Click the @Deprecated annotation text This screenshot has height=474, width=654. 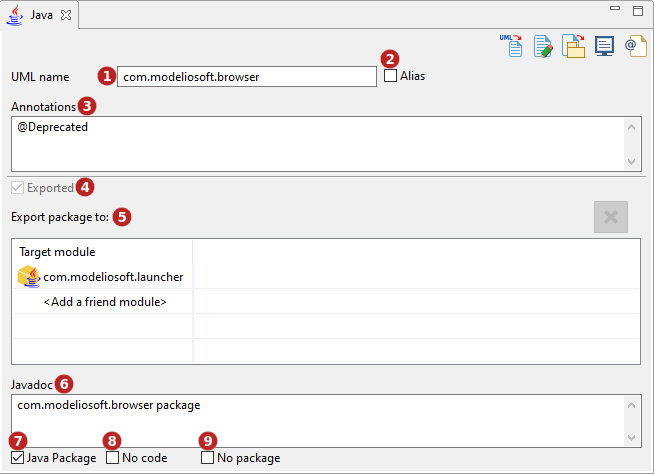tap(53, 127)
